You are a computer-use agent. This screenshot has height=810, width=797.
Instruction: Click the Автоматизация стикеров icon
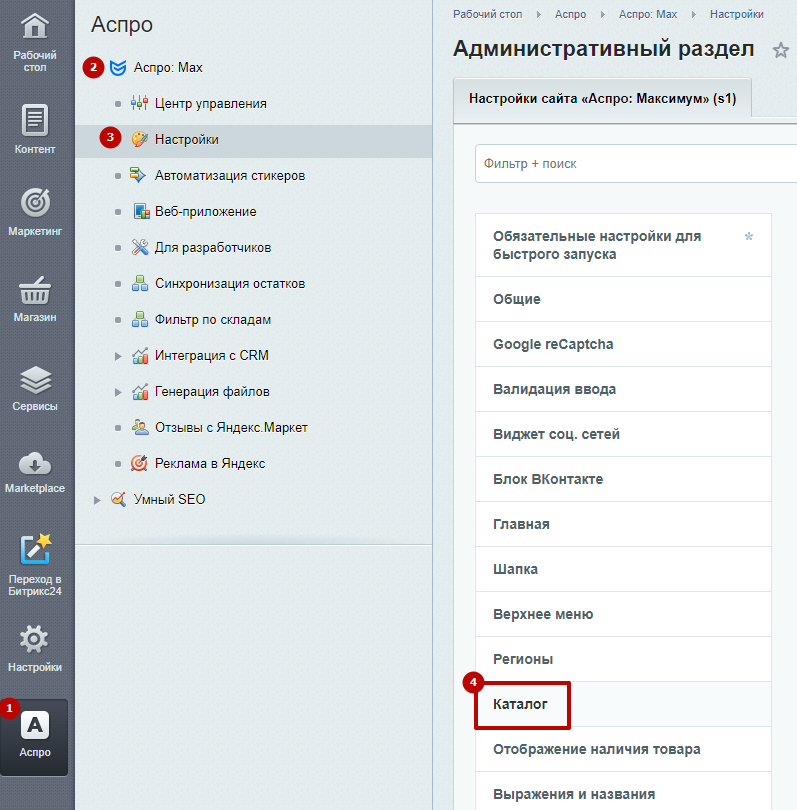pyautogui.click(x=138, y=175)
